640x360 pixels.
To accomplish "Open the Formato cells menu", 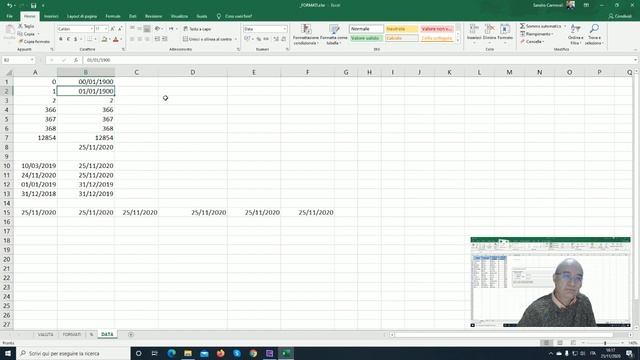I will pos(505,32).
